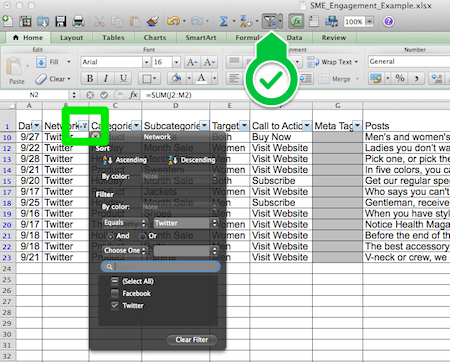Screen dimensions: 450x362
Task: Open the Media Browser icon
Action: click(x=331, y=22)
